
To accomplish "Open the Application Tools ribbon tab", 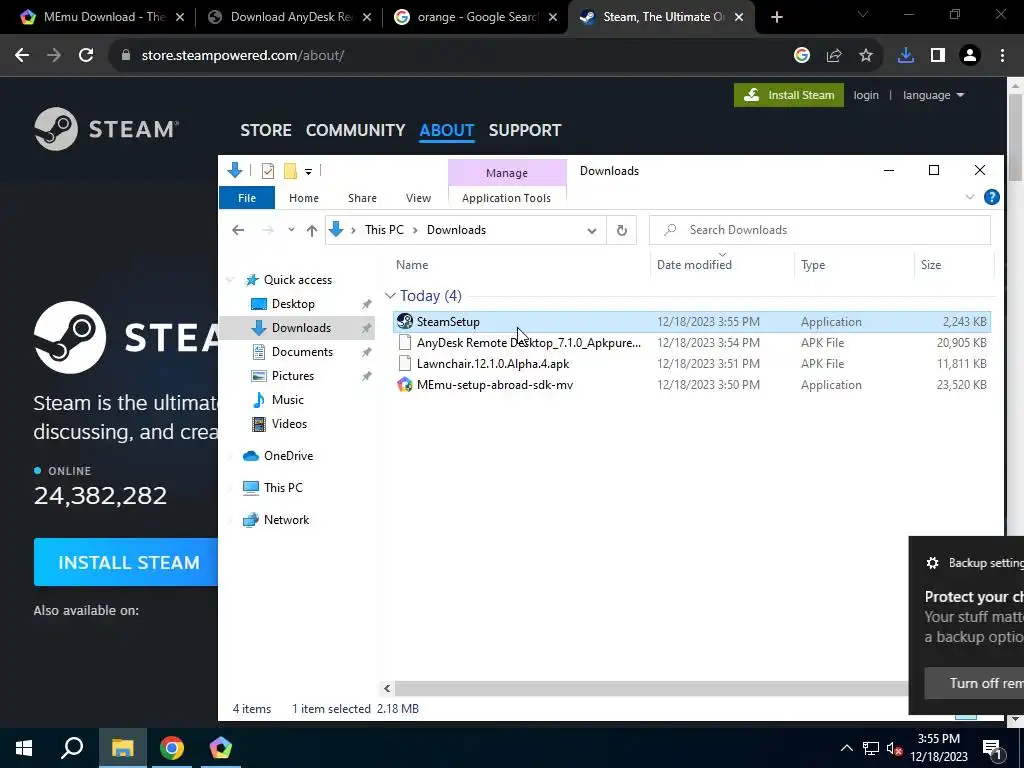I will 506,198.
